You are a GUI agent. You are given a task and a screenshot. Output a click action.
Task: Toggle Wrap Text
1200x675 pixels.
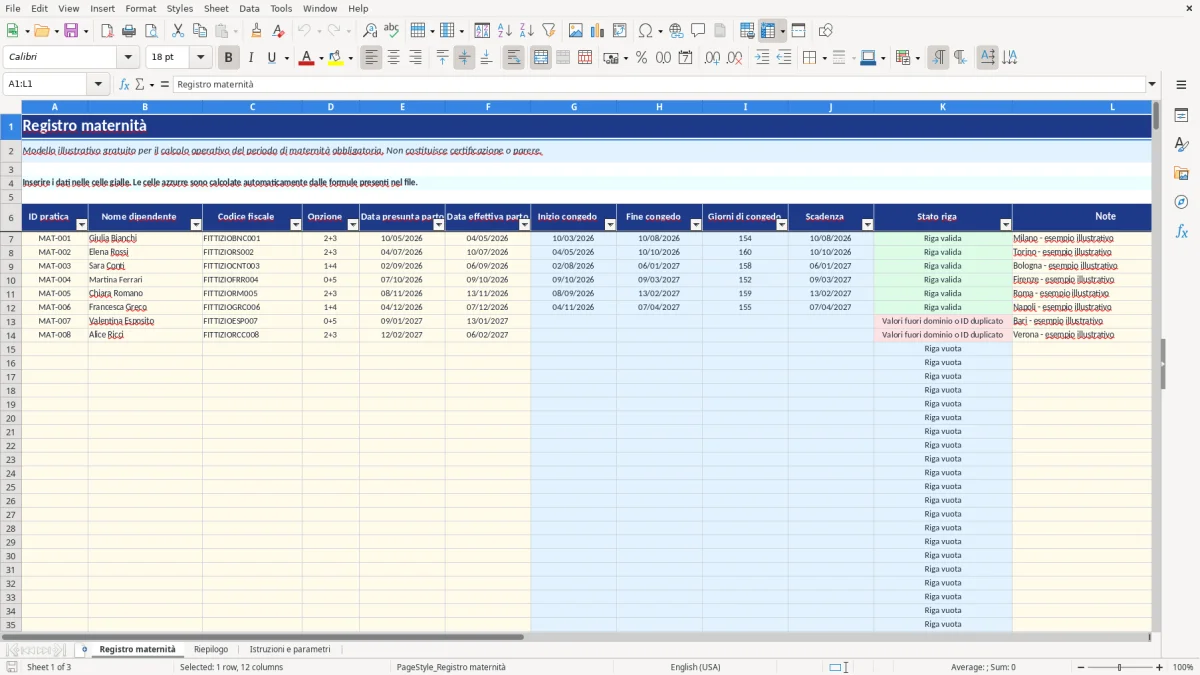[x=513, y=58]
